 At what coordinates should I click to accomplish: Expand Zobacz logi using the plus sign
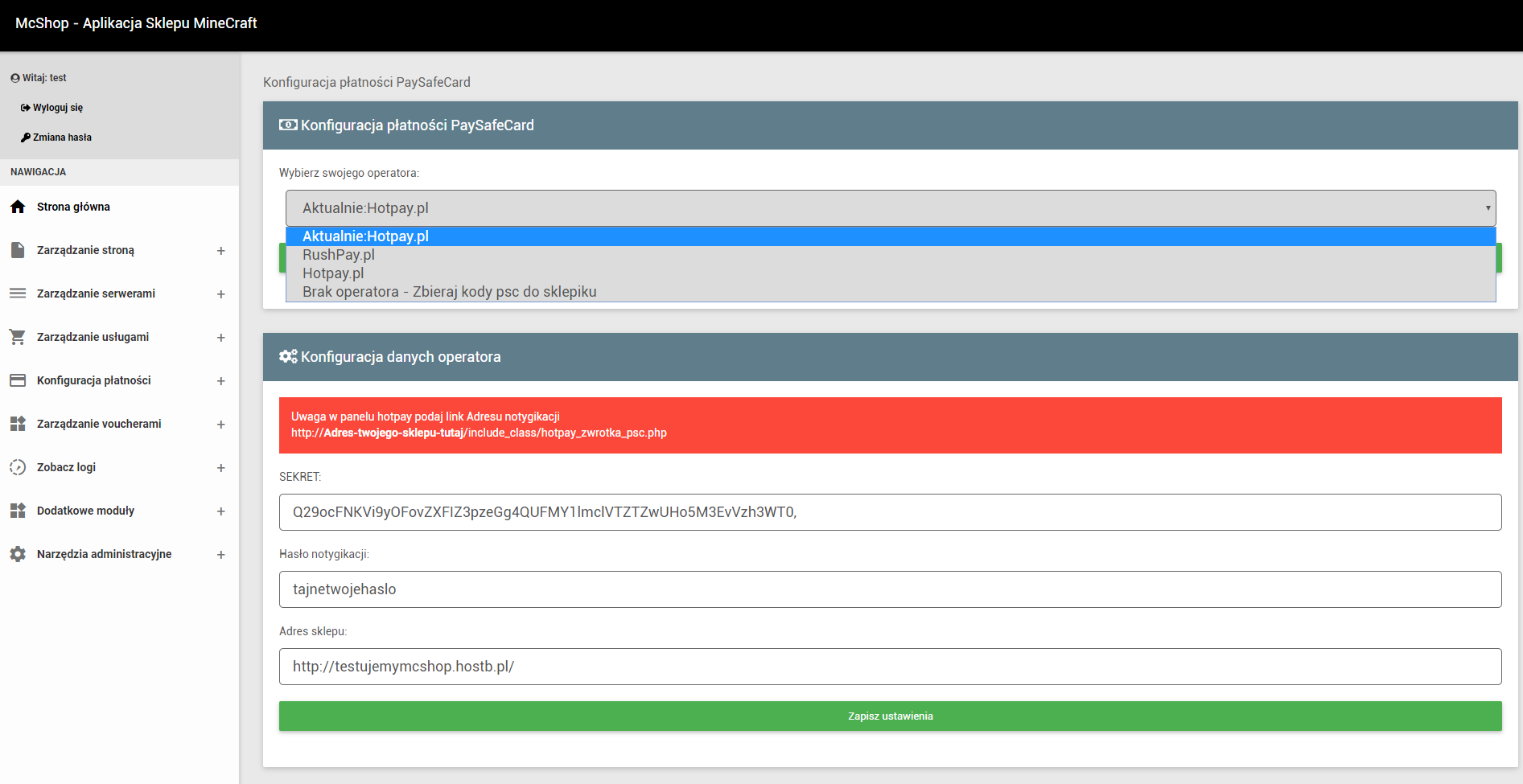[x=220, y=468]
